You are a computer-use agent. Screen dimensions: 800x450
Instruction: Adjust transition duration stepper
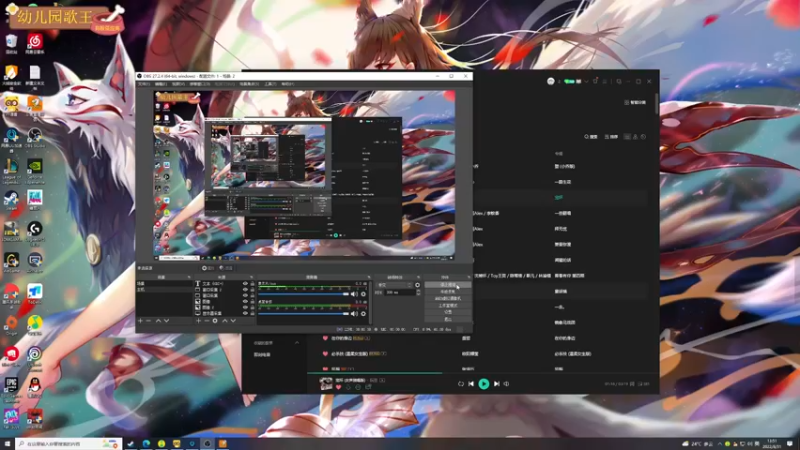point(418,293)
